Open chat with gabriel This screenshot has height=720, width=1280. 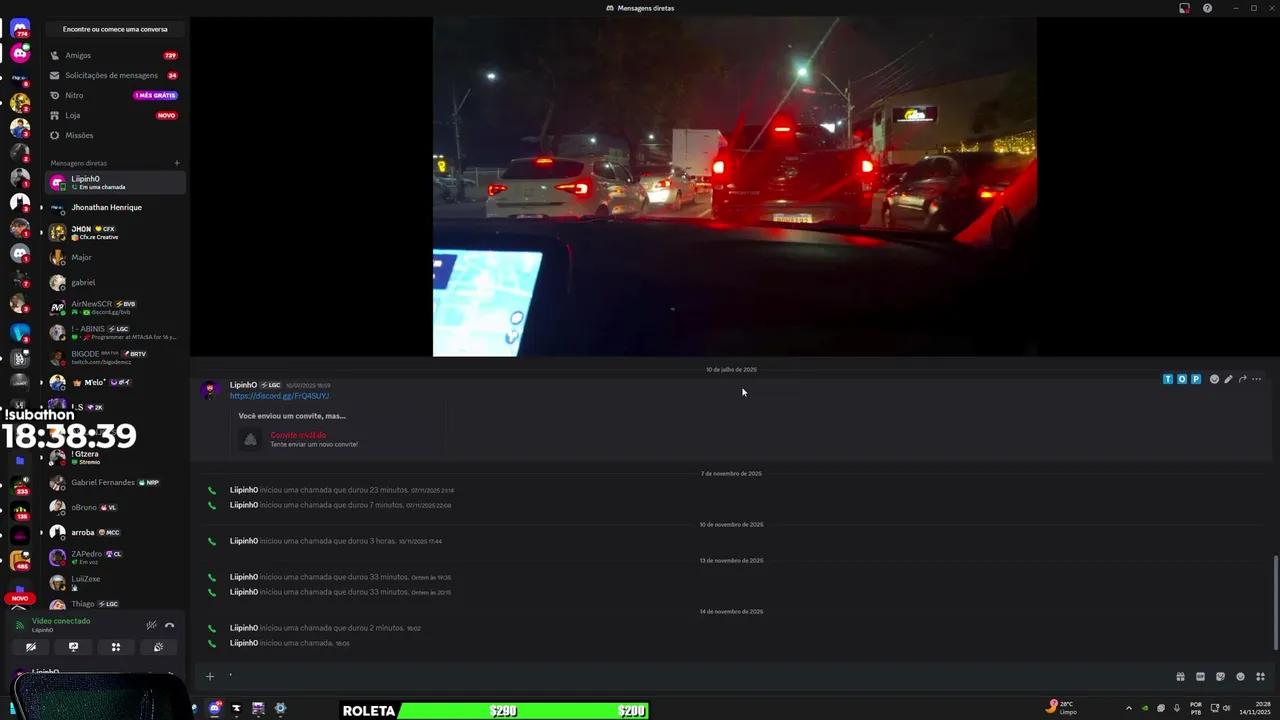coord(115,282)
